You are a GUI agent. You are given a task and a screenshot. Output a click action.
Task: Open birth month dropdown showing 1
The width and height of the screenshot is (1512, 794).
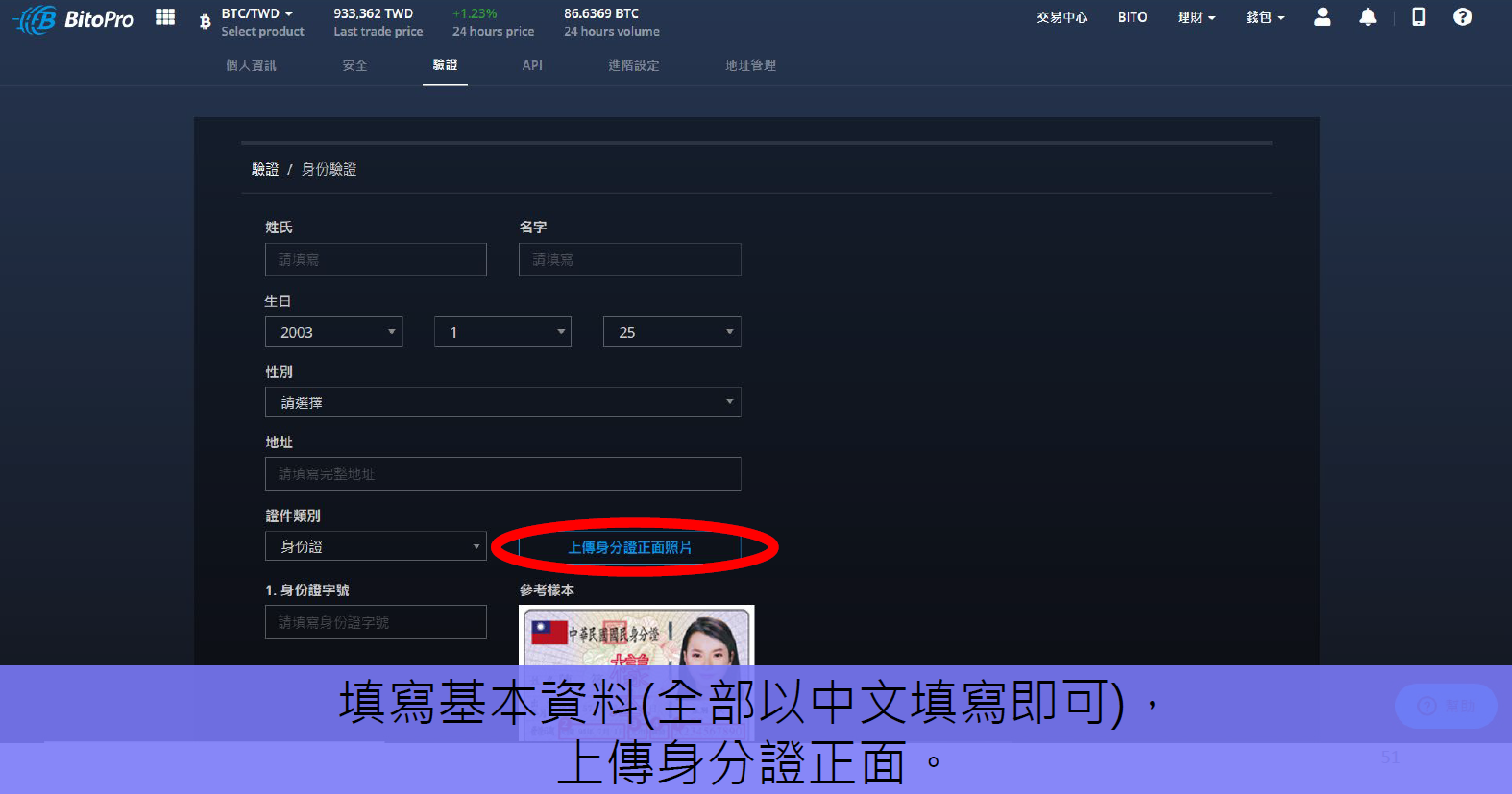point(502,331)
